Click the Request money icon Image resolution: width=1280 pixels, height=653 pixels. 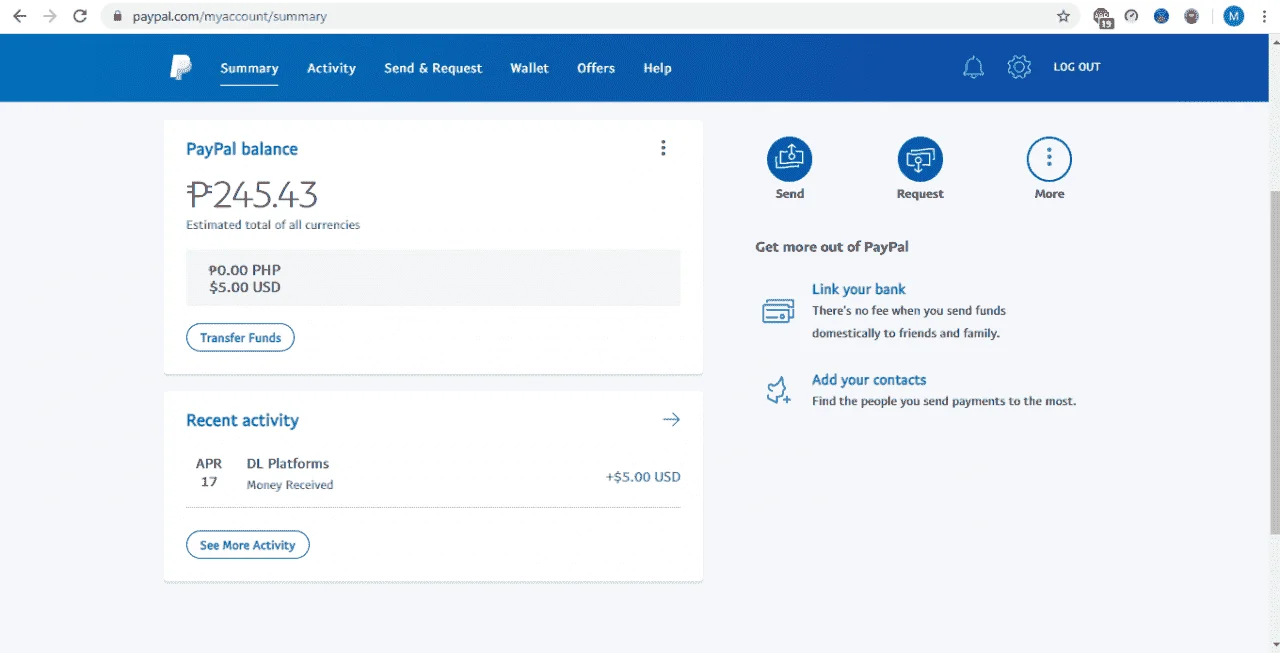pos(920,159)
